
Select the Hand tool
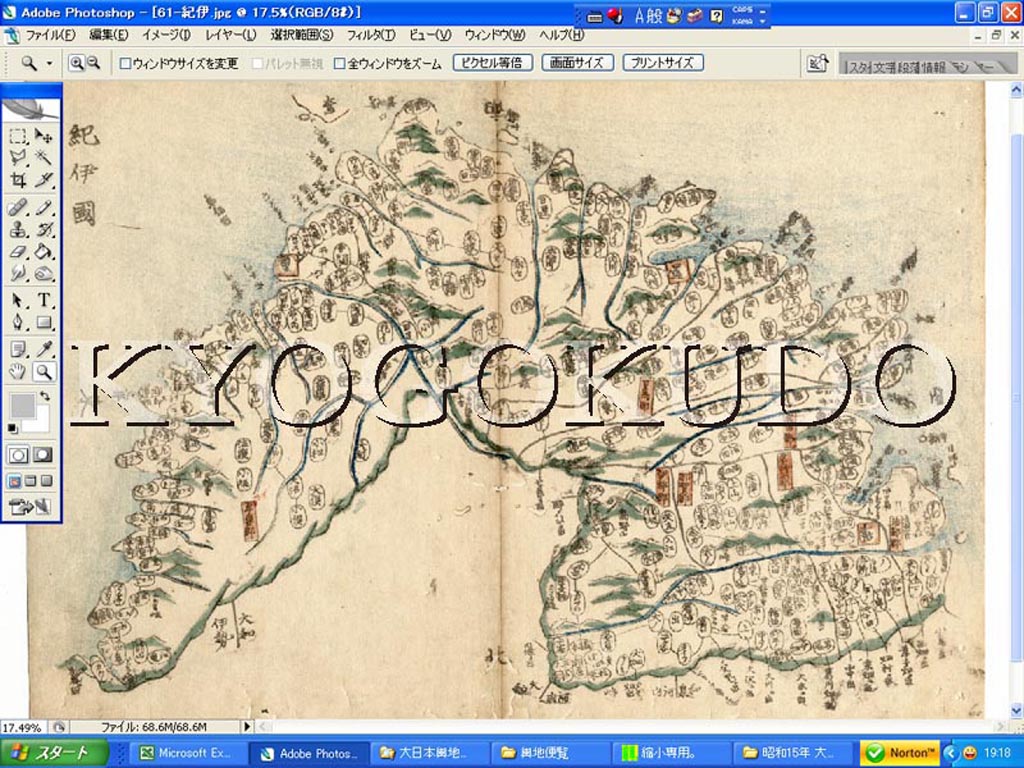click(x=18, y=372)
